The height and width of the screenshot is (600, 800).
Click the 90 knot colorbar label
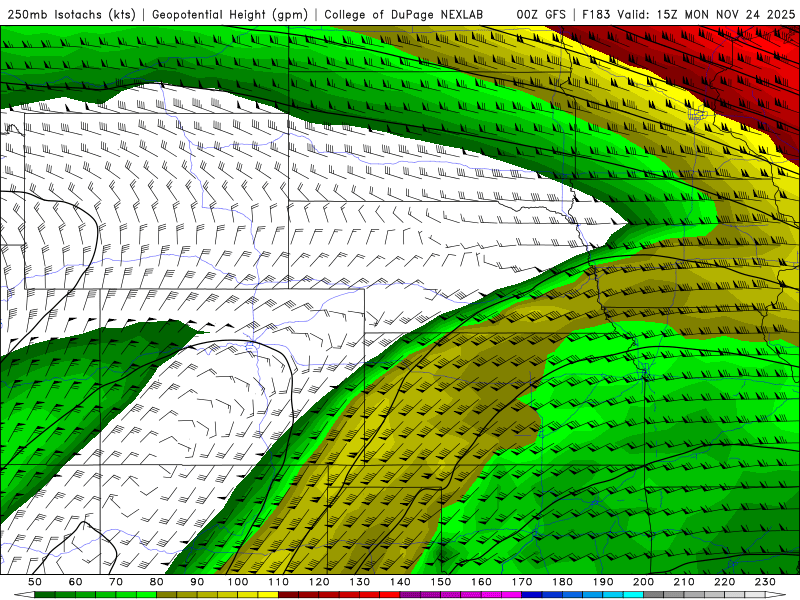point(197,582)
